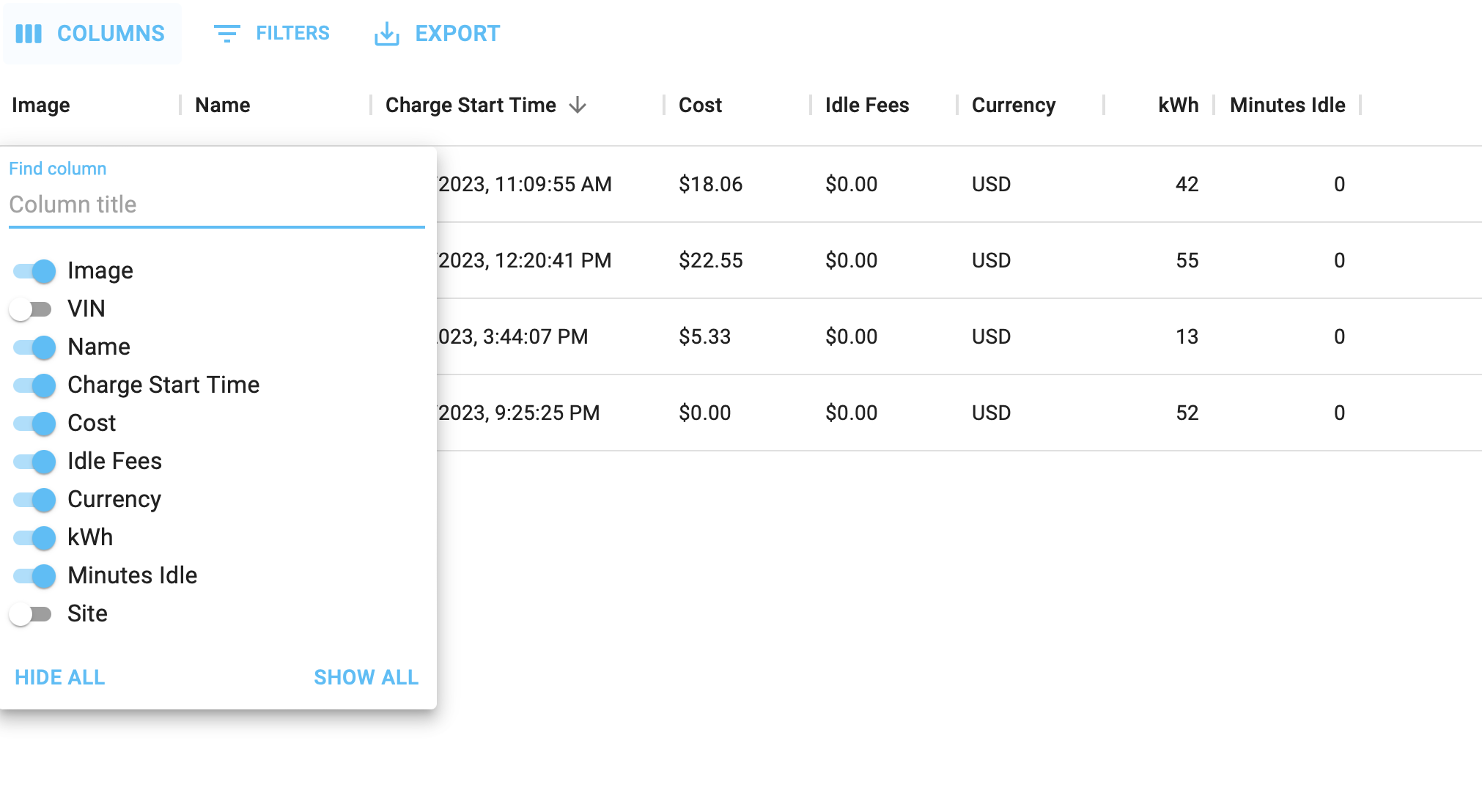The width and height of the screenshot is (1482, 812).
Task: Click the Show All button
Action: click(366, 677)
